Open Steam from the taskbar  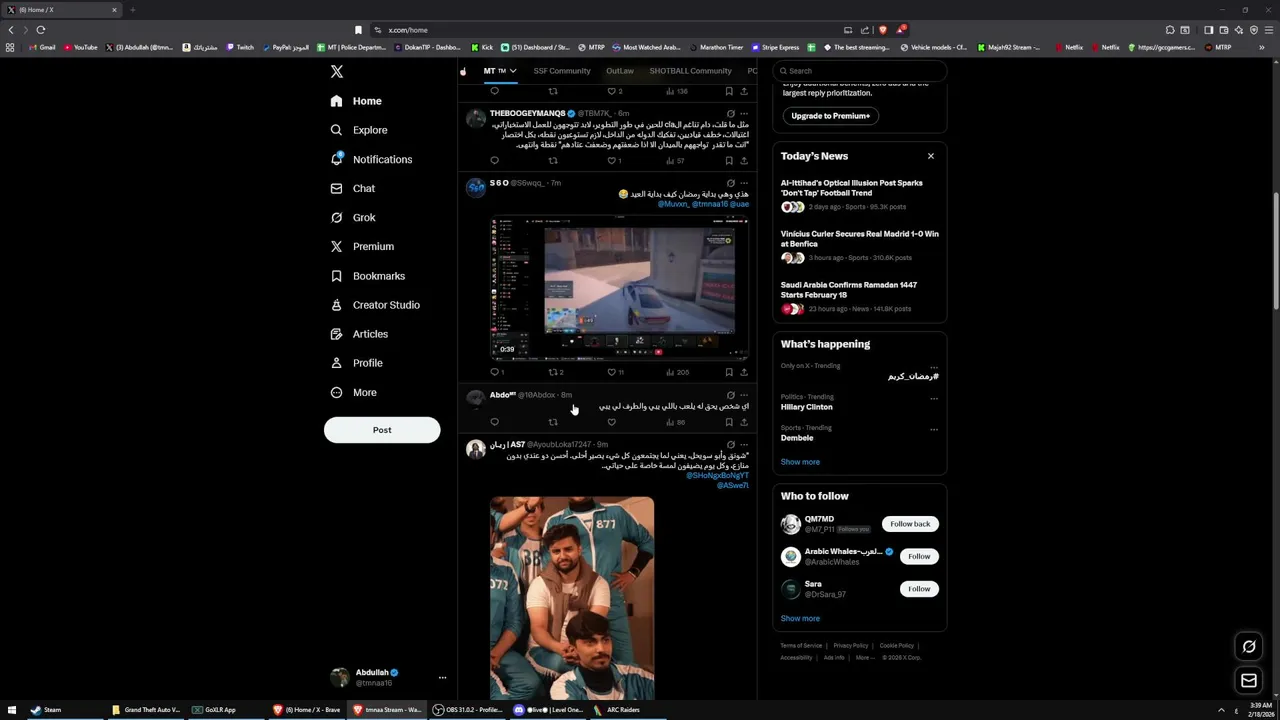46,710
